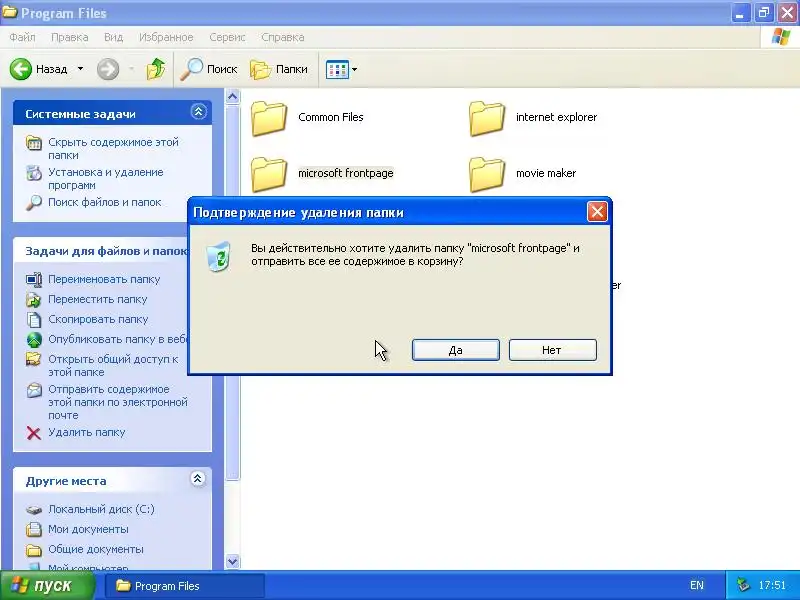Open the Файл menu
The image size is (800, 600).
[x=22, y=37]
